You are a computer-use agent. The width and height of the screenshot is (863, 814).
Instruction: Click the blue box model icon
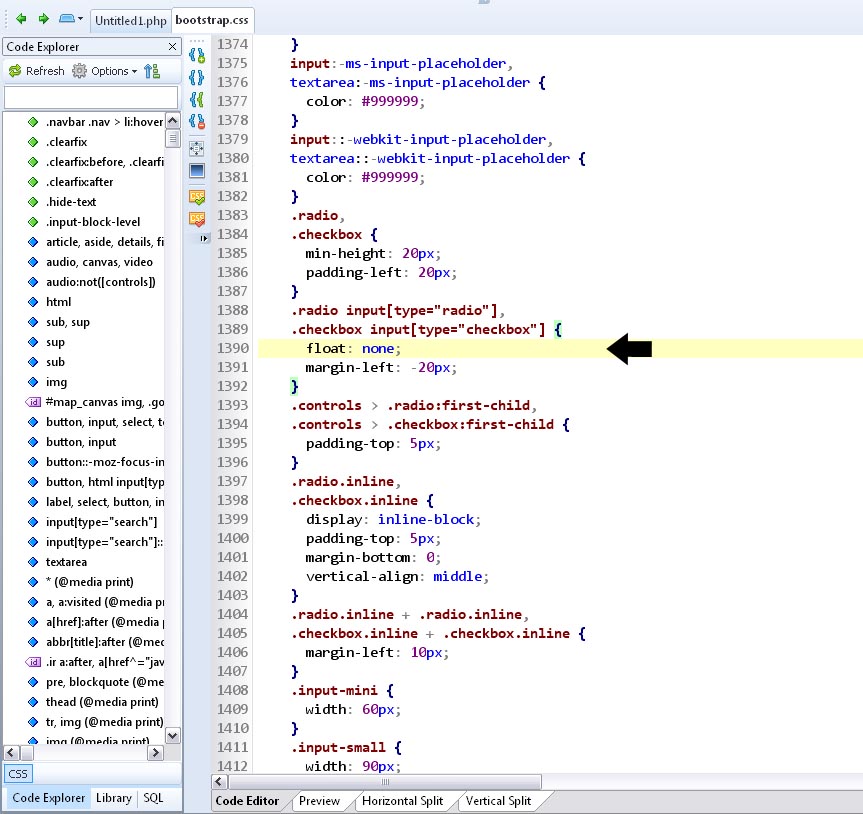click(x=197, y=171)
